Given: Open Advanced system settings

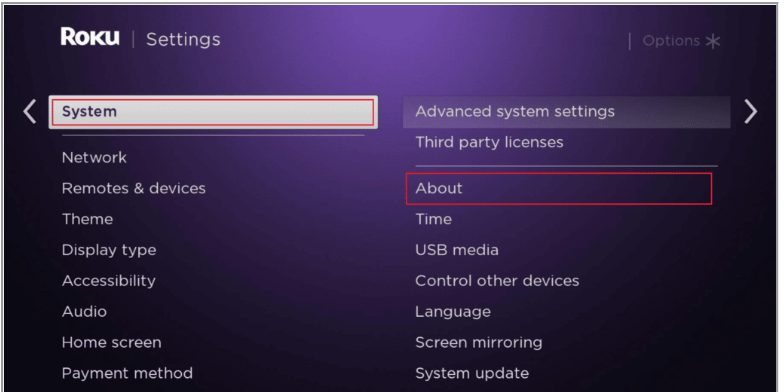Looking at the screenshot, I should [x=566, y=112].
